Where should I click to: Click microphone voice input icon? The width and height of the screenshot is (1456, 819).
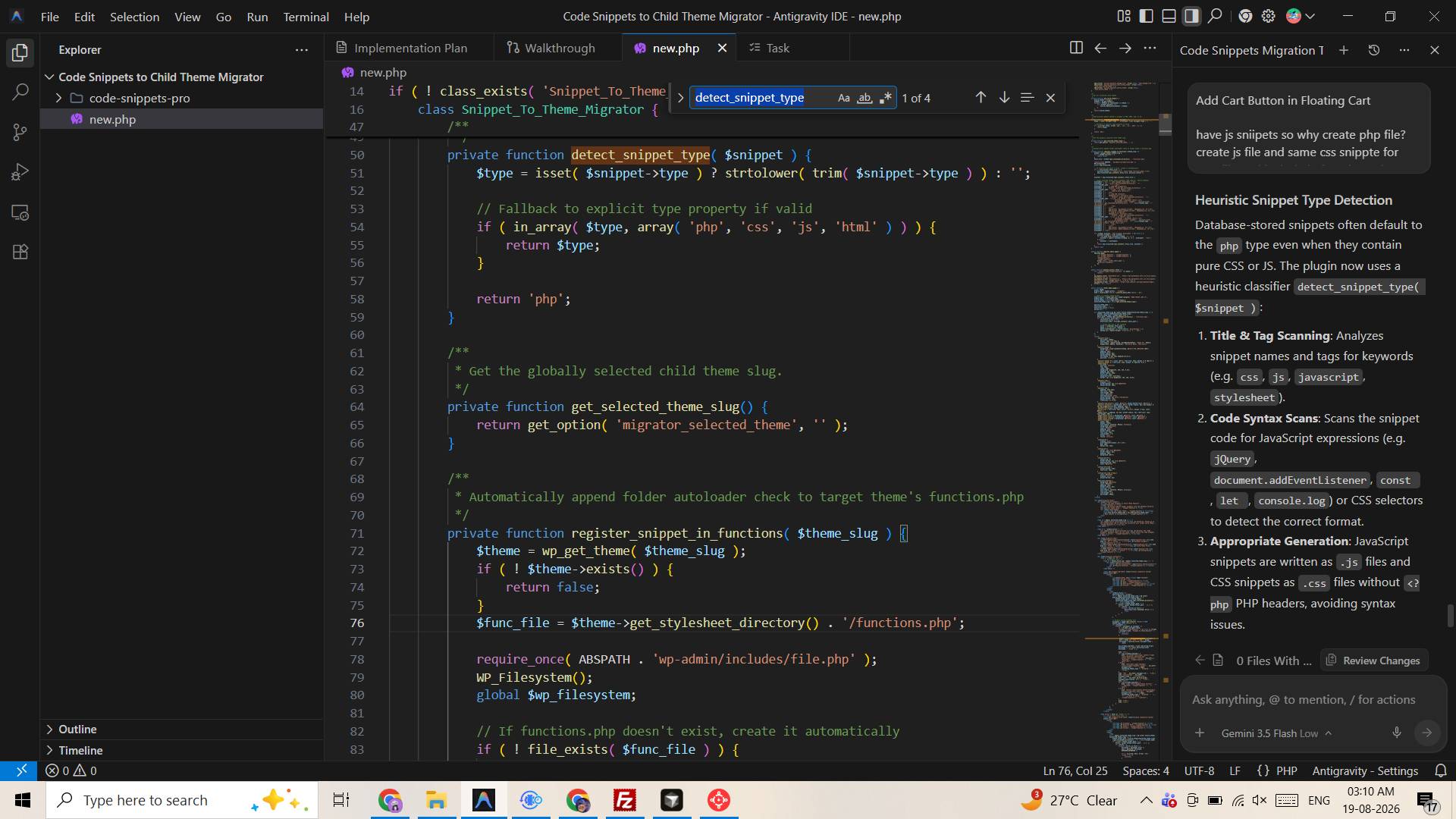pos(1396,733)
